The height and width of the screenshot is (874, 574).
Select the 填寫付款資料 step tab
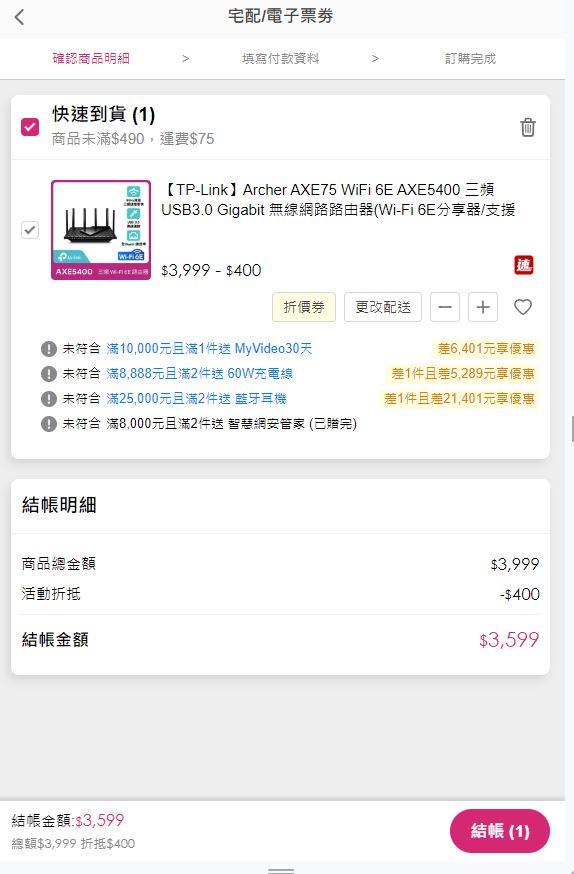click(280, 58)
